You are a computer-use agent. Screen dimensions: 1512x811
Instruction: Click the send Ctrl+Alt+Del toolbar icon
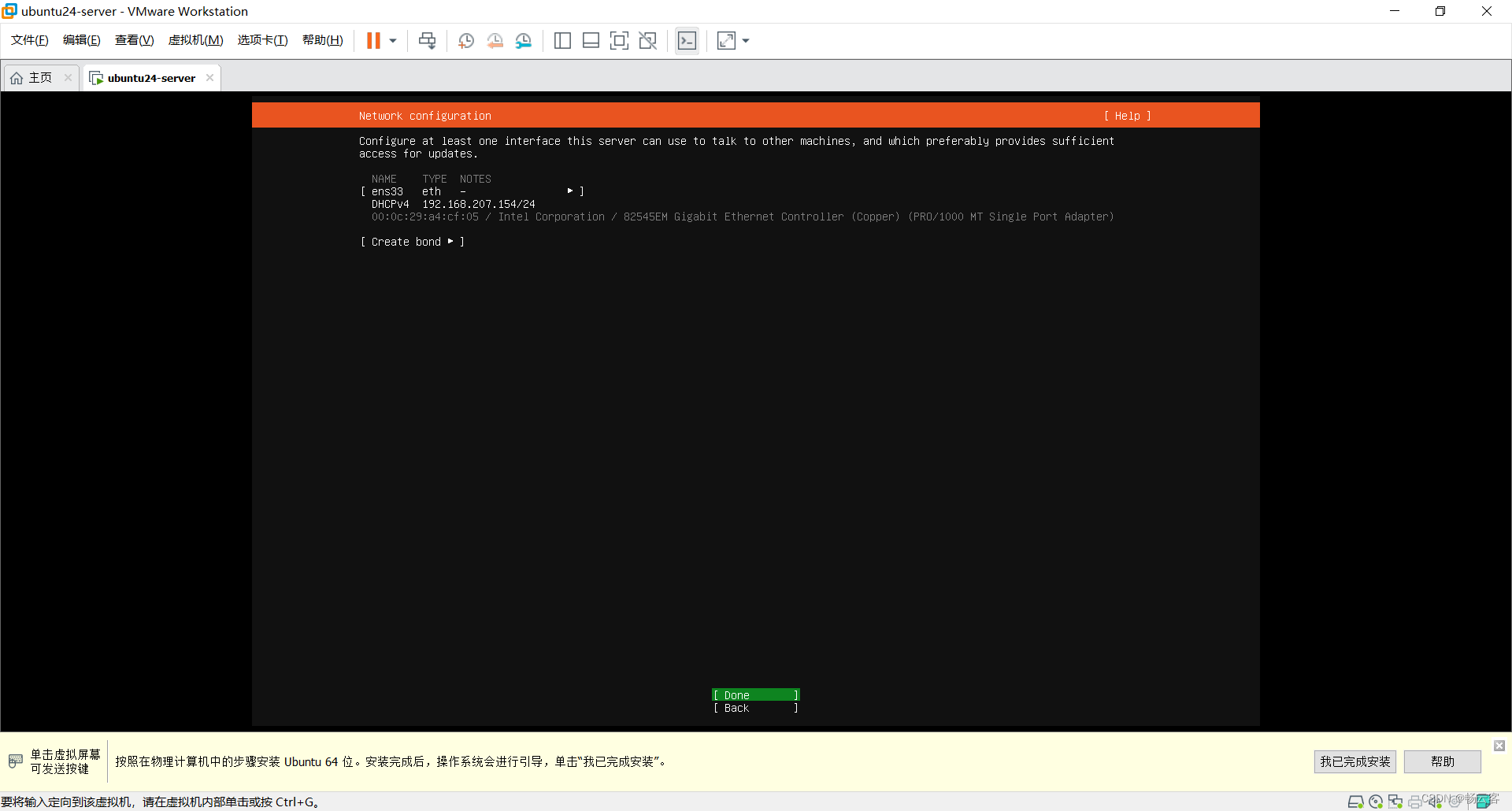[427, 41]
